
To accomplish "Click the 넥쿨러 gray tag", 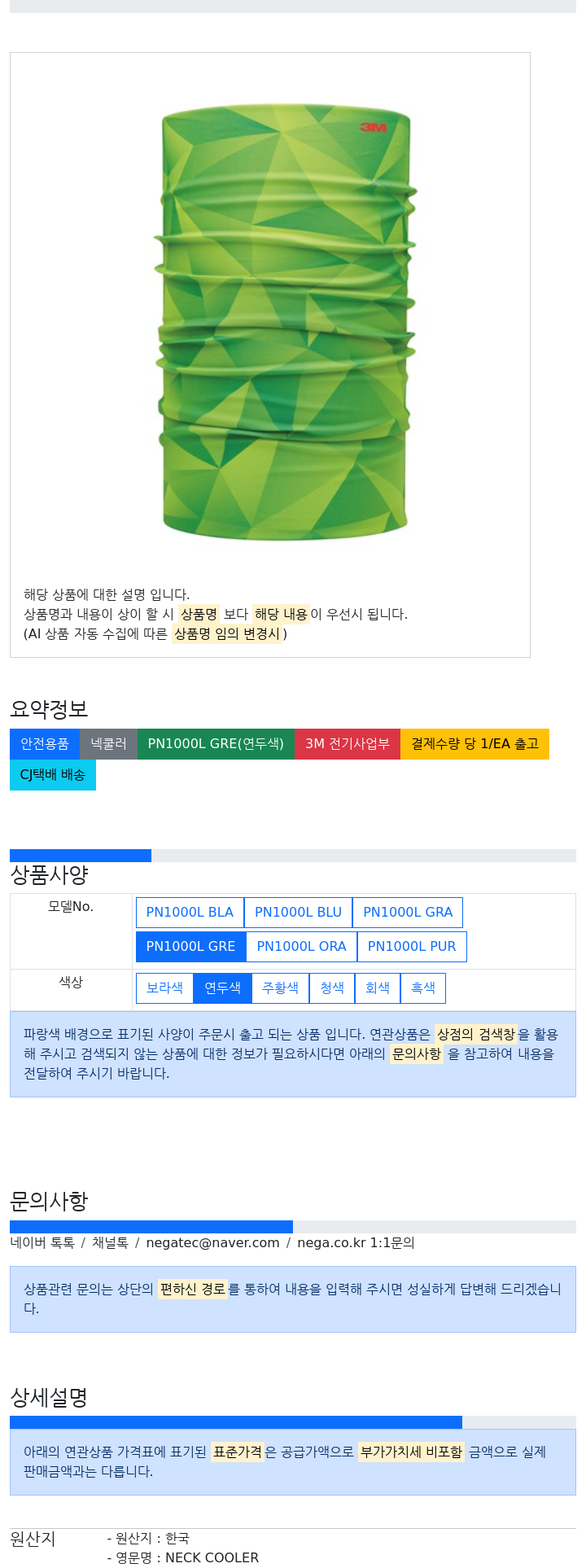I will pos(108,744).
